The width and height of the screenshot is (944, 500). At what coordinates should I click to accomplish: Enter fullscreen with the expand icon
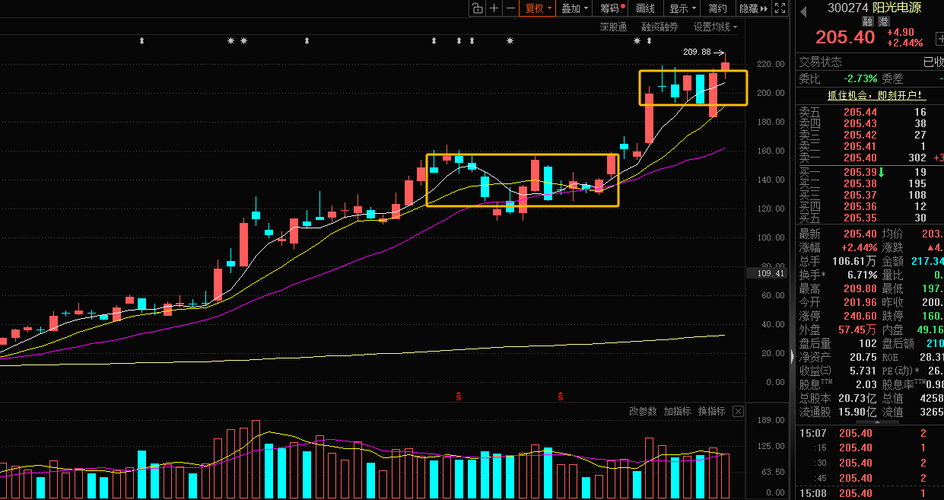click(780, 8)
